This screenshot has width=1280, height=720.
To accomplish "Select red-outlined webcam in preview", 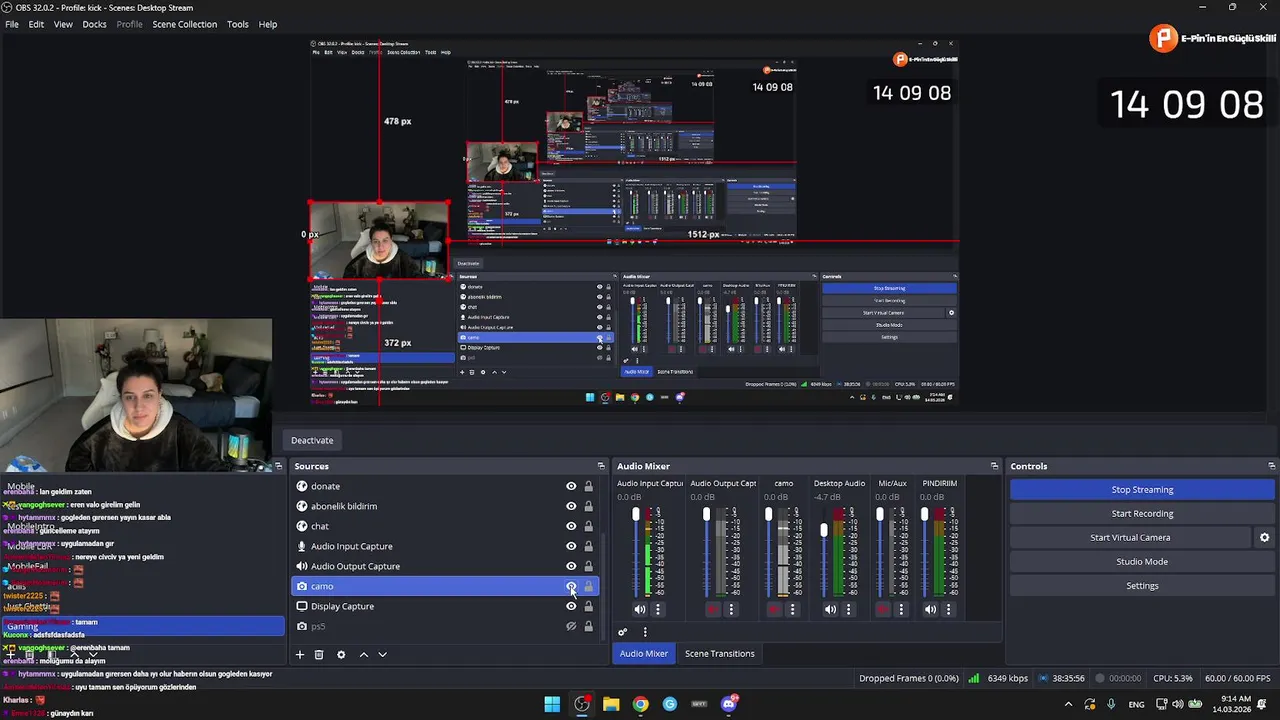I will pos(379,240).
